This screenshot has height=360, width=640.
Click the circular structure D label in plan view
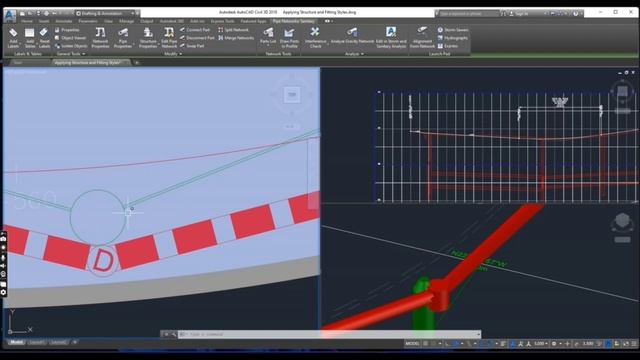102,260
